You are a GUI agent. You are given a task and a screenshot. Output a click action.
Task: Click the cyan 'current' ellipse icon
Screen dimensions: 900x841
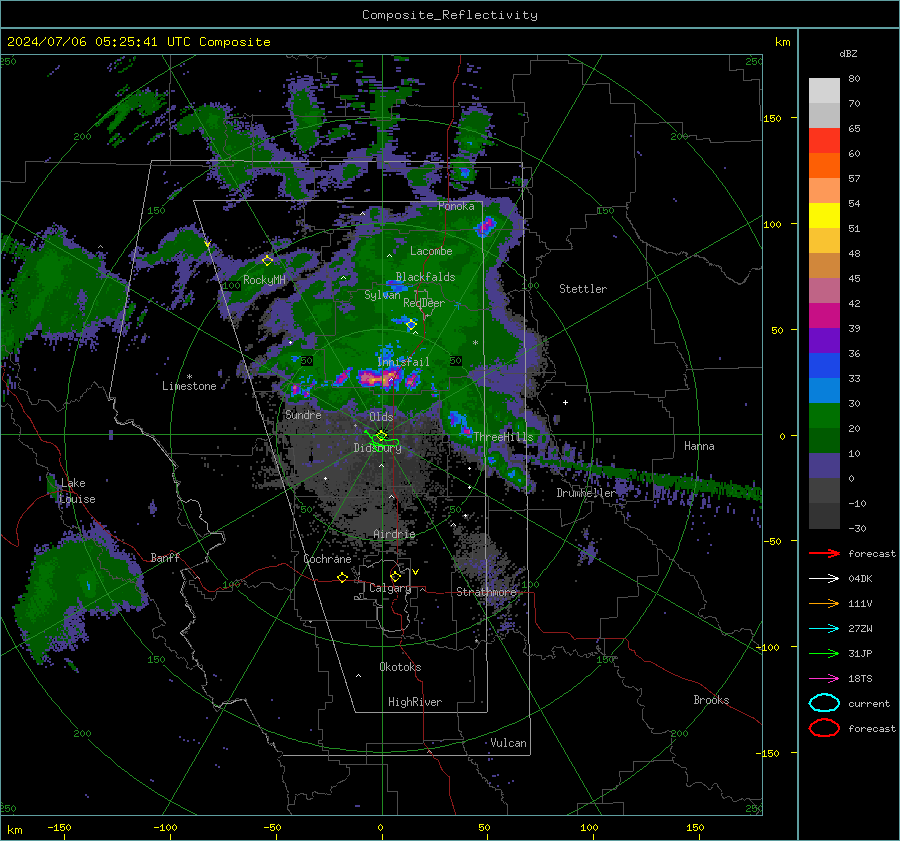(x=824, y=703)
